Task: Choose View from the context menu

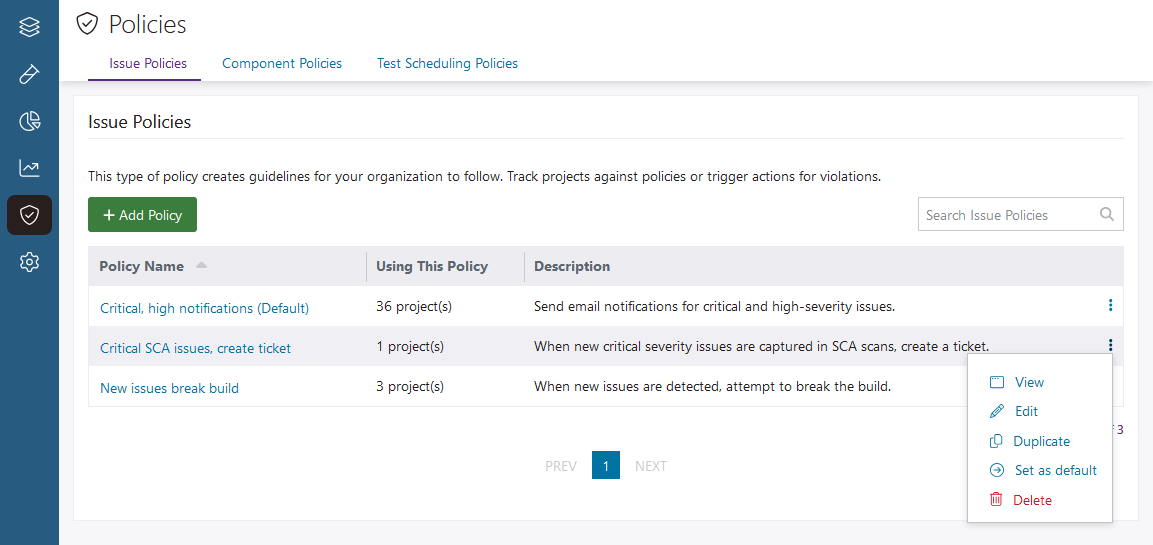Action: (1029, 382)
